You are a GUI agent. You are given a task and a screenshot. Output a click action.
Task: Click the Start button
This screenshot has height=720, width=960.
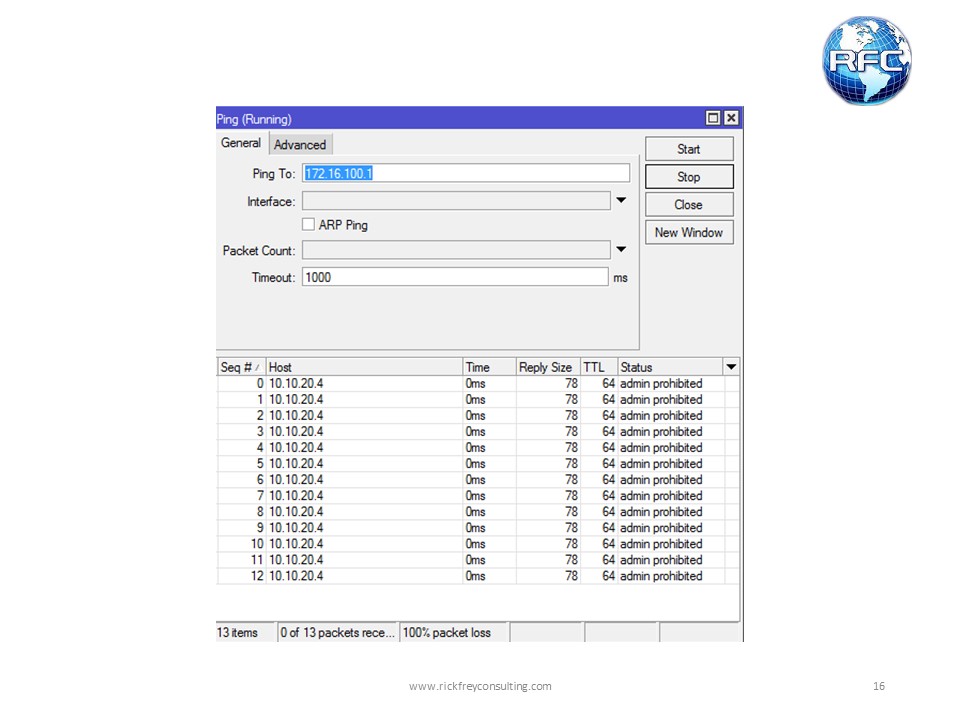(689, 149)
